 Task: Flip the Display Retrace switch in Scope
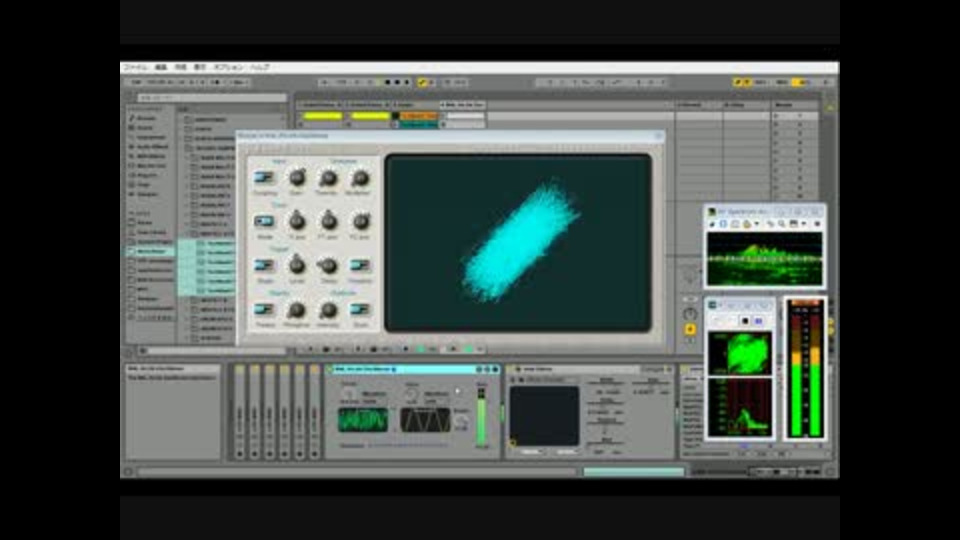[x=264, y=309]
